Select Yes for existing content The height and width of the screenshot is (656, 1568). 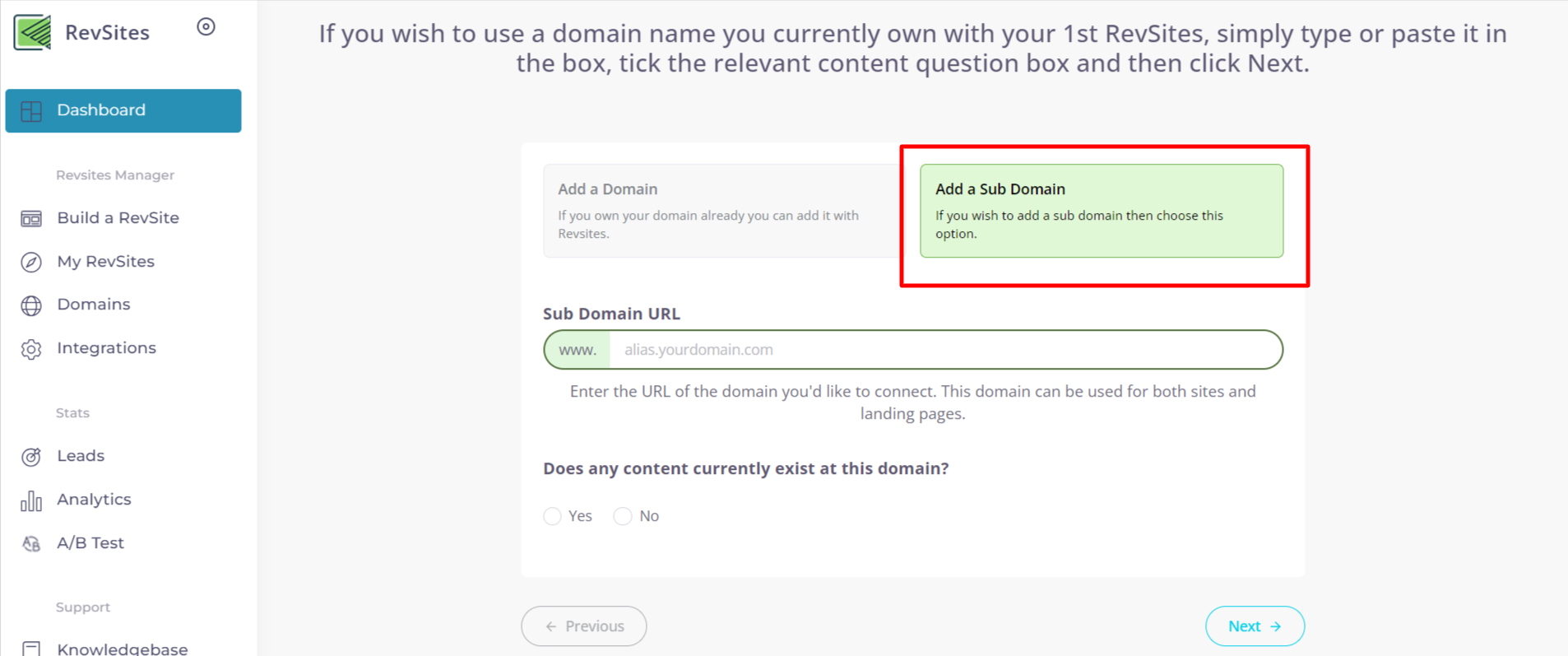pyautogui.click(x=553, y=516)
